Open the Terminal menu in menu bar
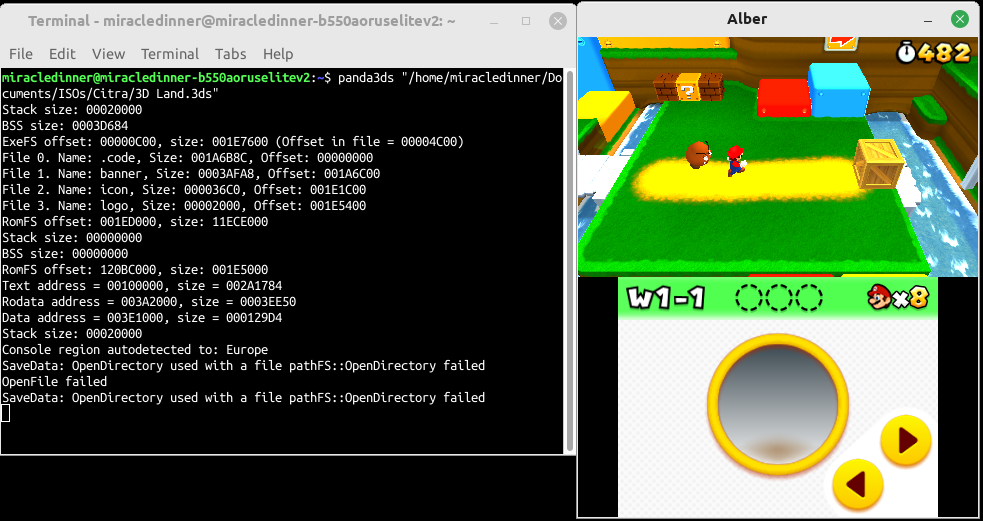 [170, 54]
